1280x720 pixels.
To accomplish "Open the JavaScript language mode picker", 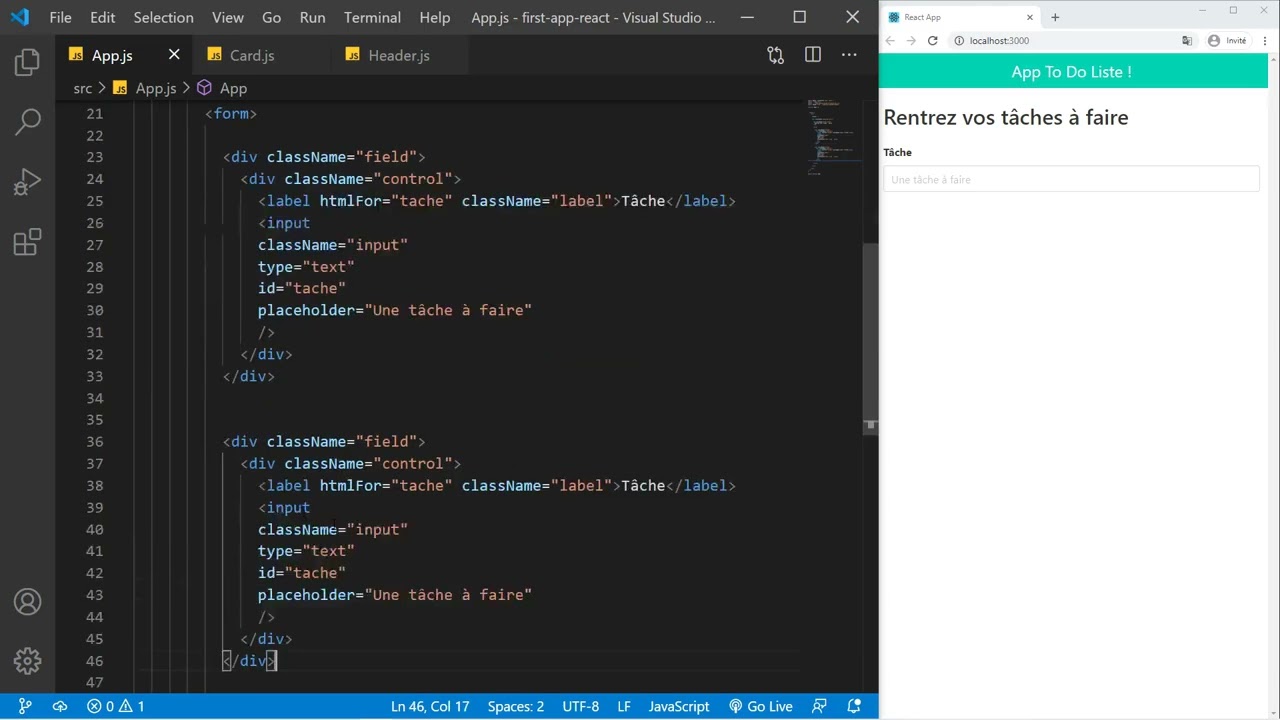I will tap(679, 706).
